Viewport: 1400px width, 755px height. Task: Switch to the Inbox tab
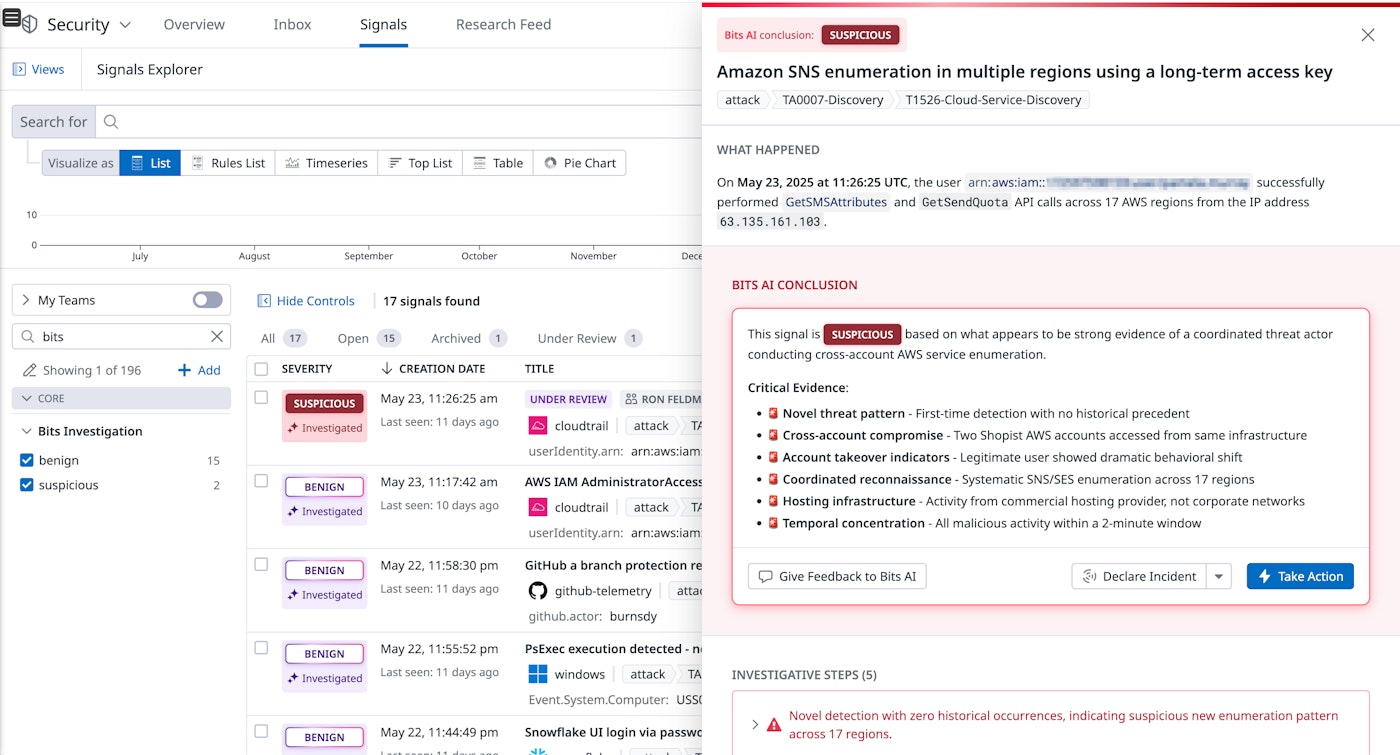tap(292, 24)
